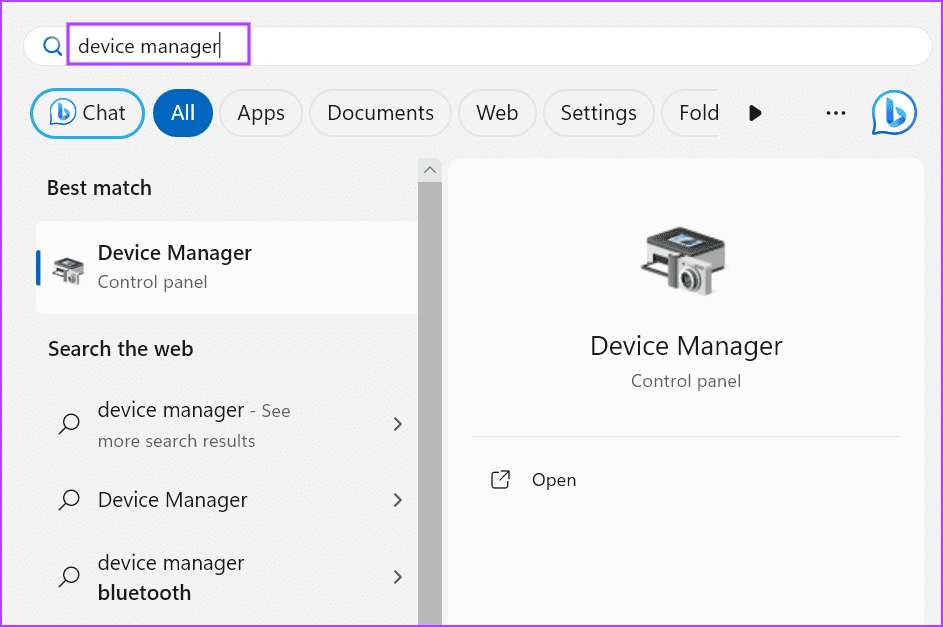This screenshot has height=627, width=943.
Task: Switch to the Documents filter tab
Action: tap(380, 113)
